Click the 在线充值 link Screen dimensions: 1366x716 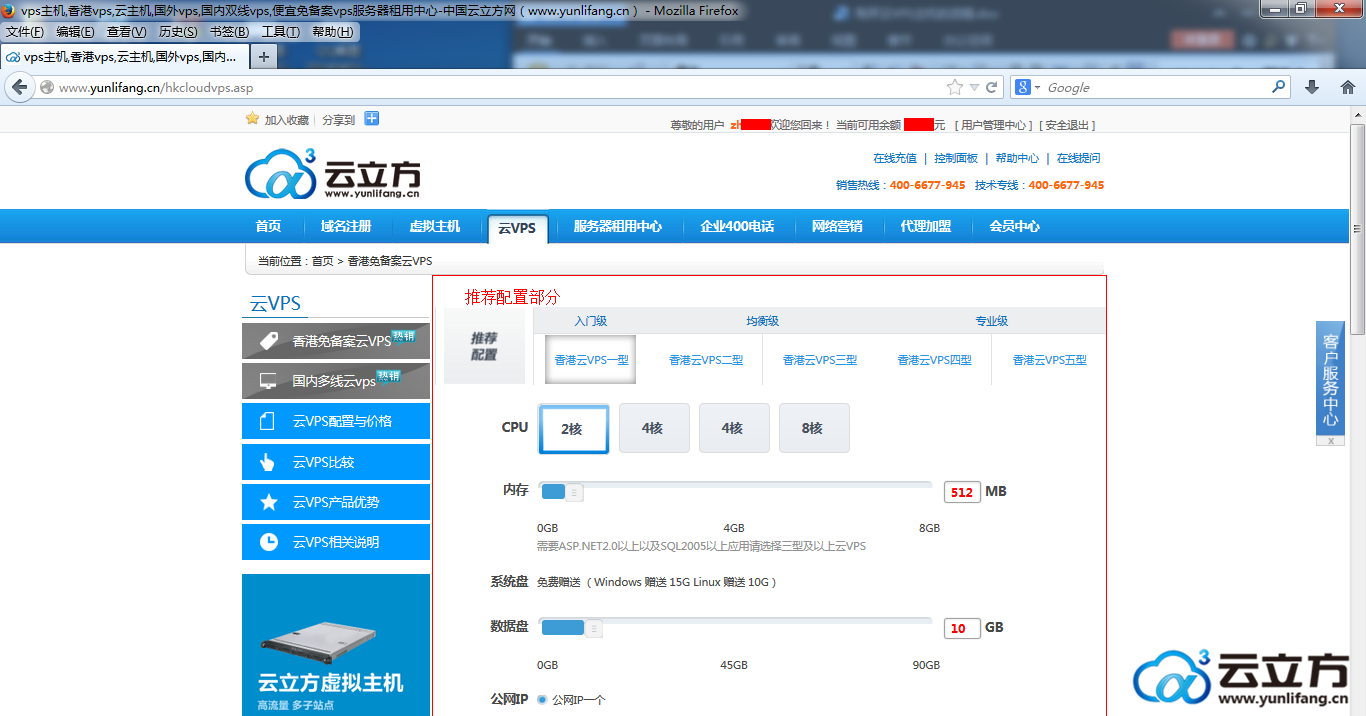click(x=895, y=158)
